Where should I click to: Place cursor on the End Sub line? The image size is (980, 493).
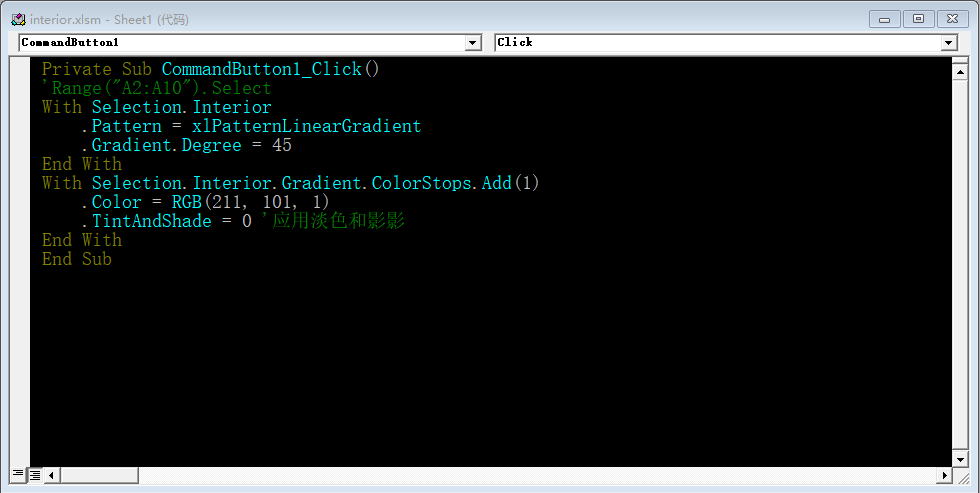point(77,259)
